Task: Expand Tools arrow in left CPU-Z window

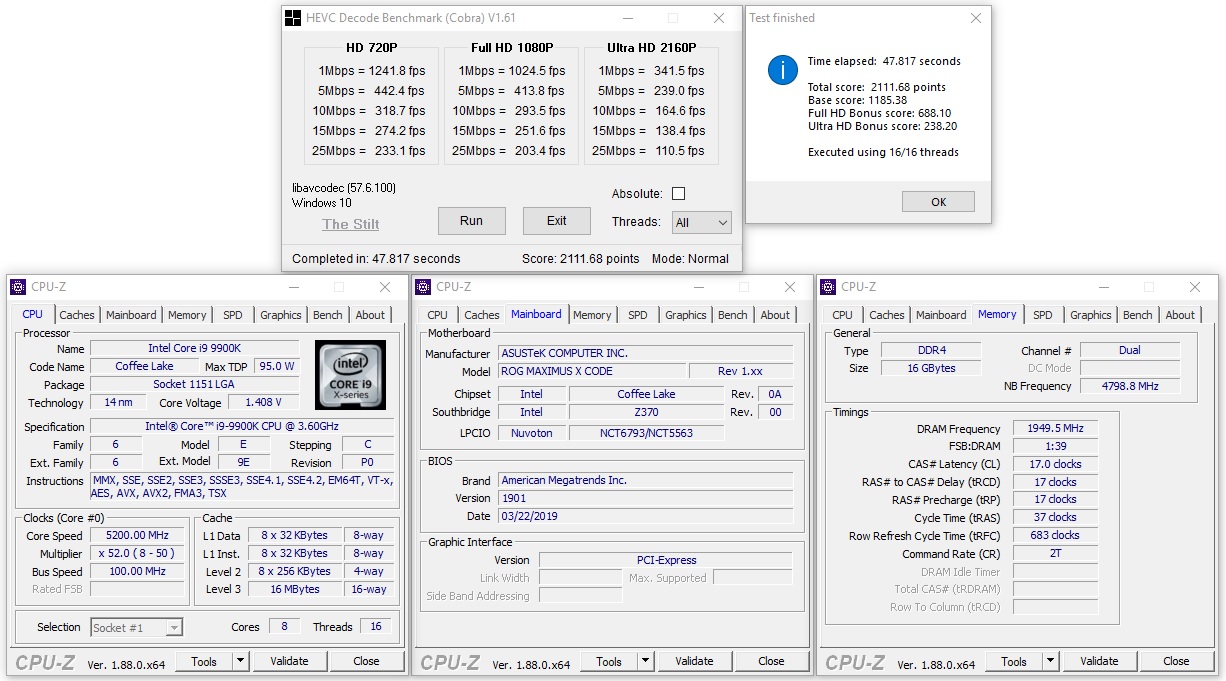Action: [240, 661]
